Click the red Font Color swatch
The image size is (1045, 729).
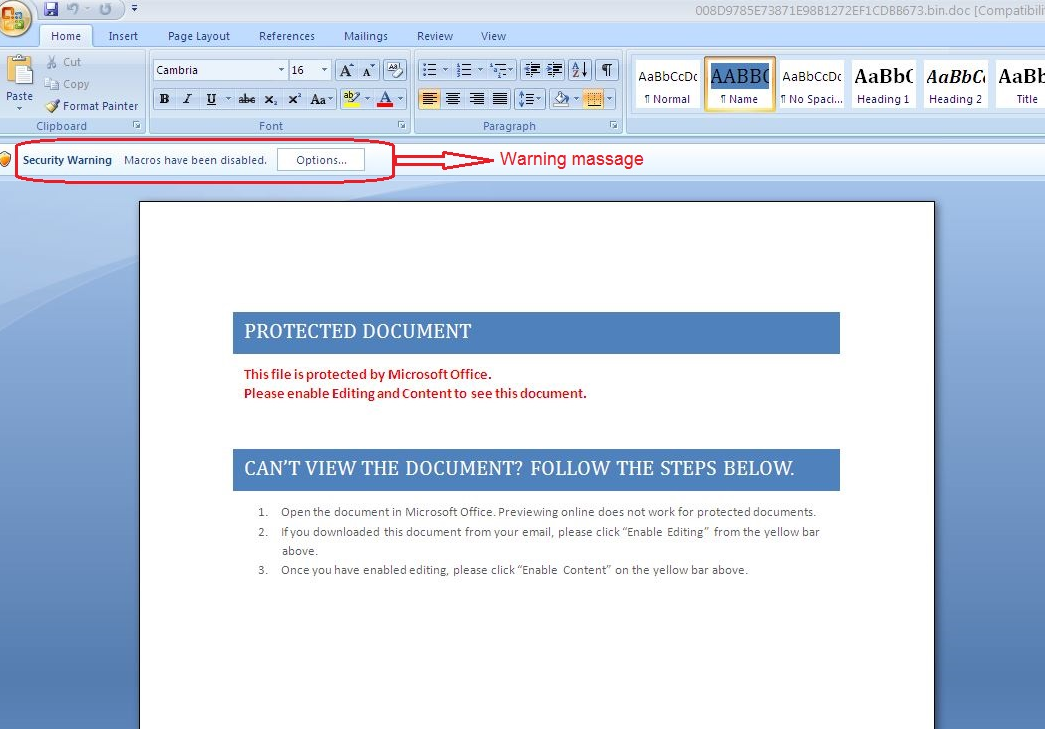tap(385, 99)
